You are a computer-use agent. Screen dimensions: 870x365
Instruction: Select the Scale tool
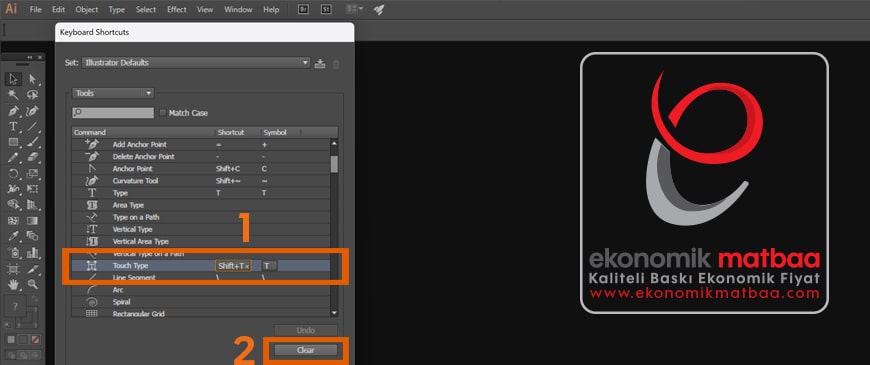(x=32, y=174)
